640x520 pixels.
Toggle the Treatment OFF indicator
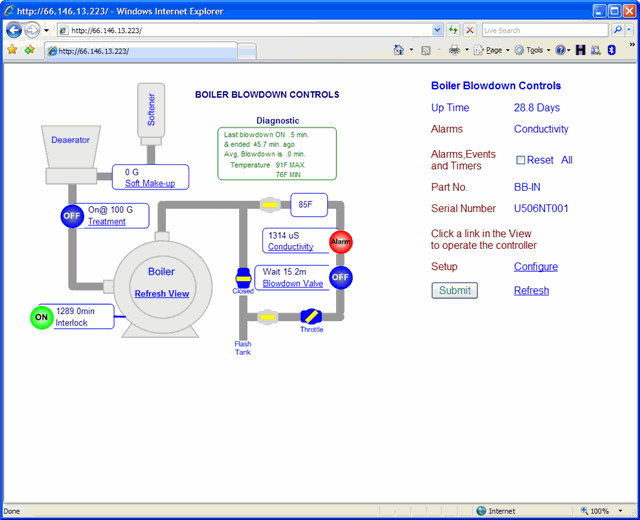click(x=72, y=216)
